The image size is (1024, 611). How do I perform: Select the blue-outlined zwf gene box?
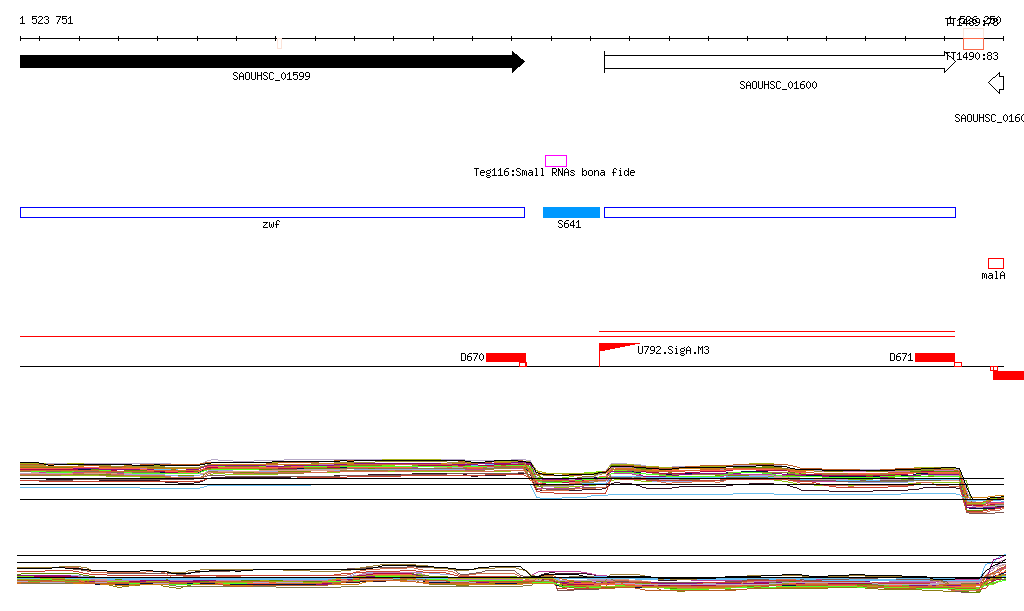point(272,212)
